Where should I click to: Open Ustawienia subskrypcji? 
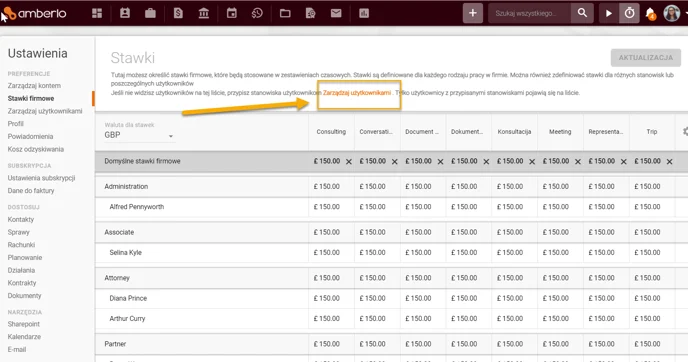[41, 178]
